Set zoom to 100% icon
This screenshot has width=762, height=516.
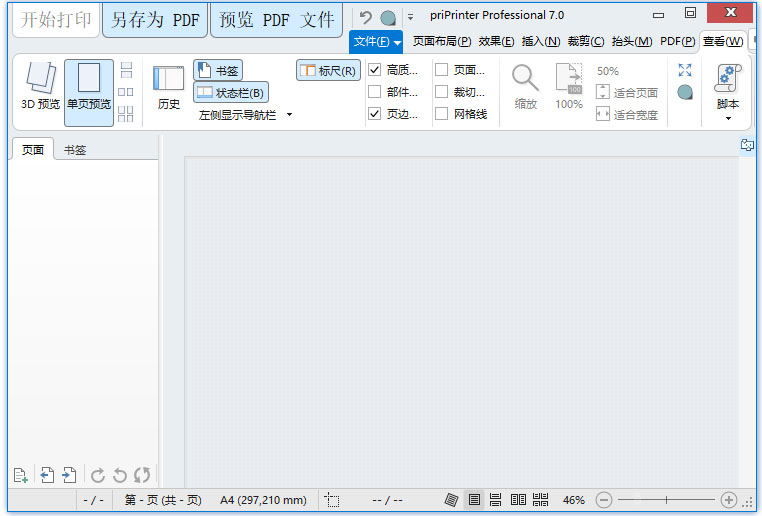click(569, 86)
